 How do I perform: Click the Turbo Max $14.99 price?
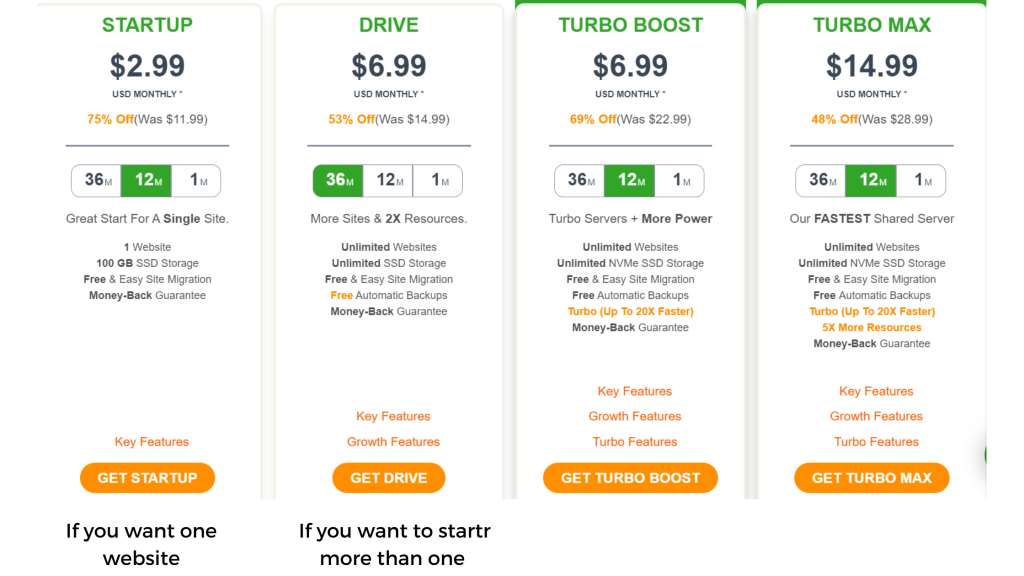(x=872, y=66)
